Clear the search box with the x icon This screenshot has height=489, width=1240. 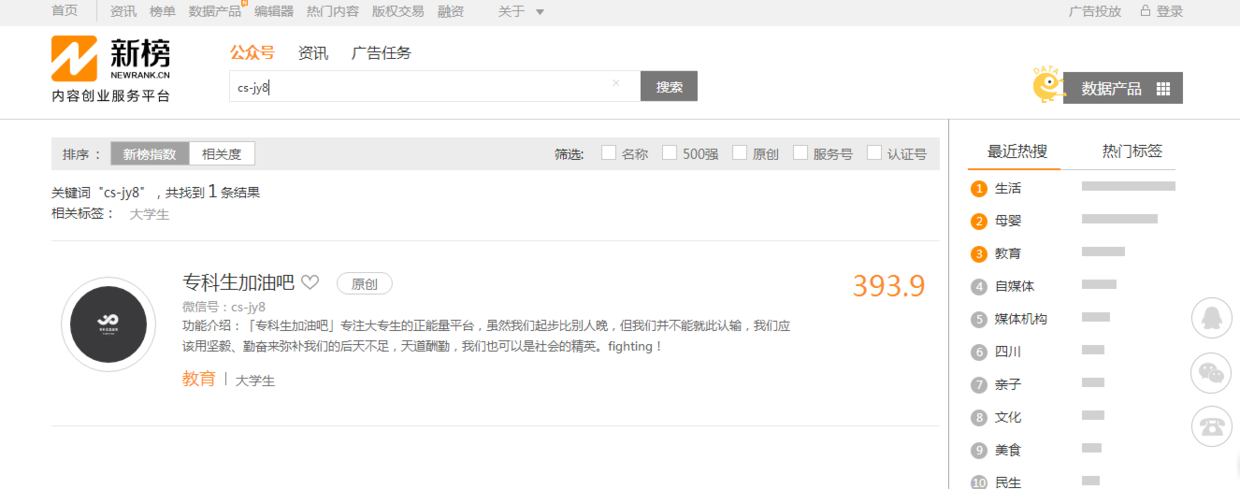616,84
